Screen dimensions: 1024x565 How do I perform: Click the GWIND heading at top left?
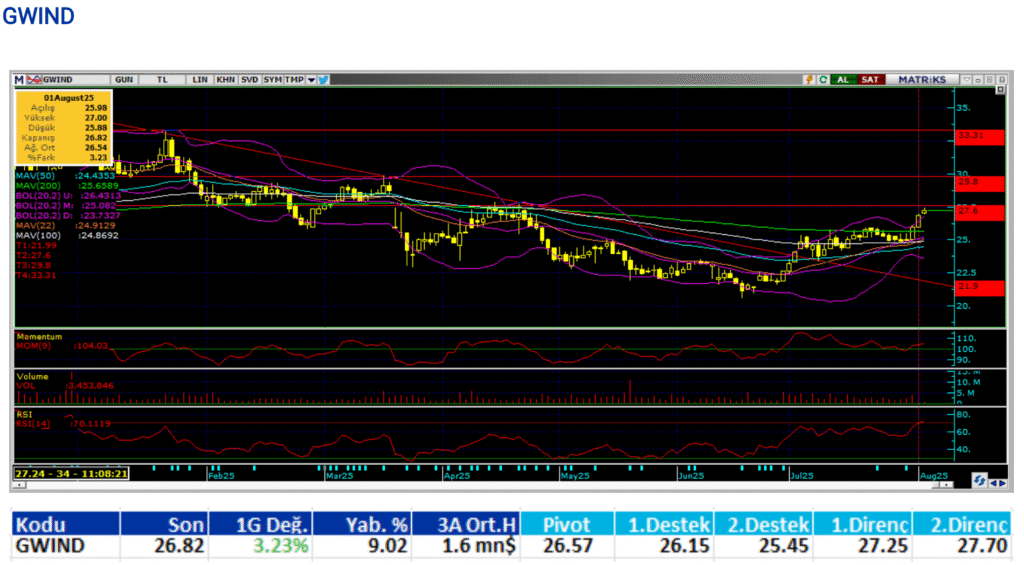(38, 16)
